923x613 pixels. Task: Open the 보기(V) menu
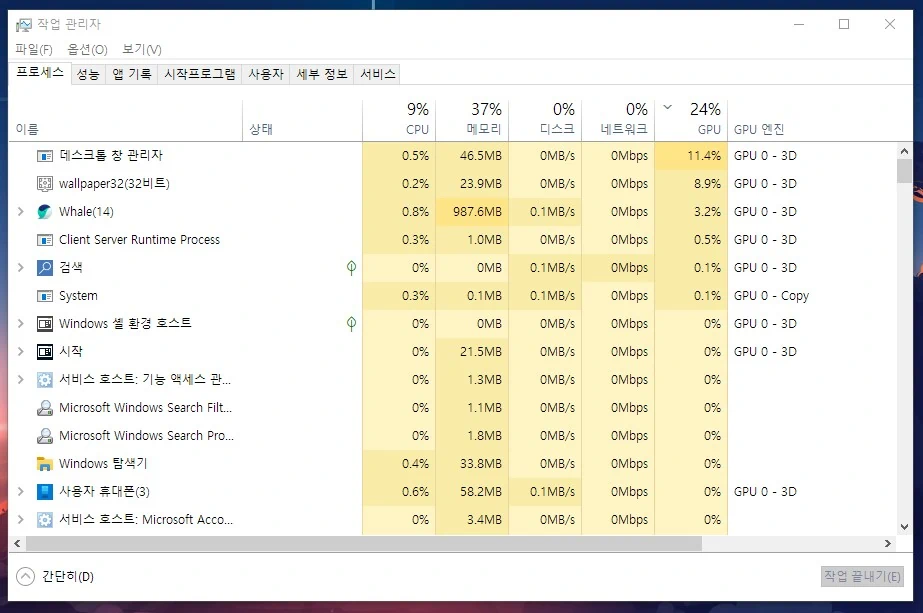click(x=140, y=48)
